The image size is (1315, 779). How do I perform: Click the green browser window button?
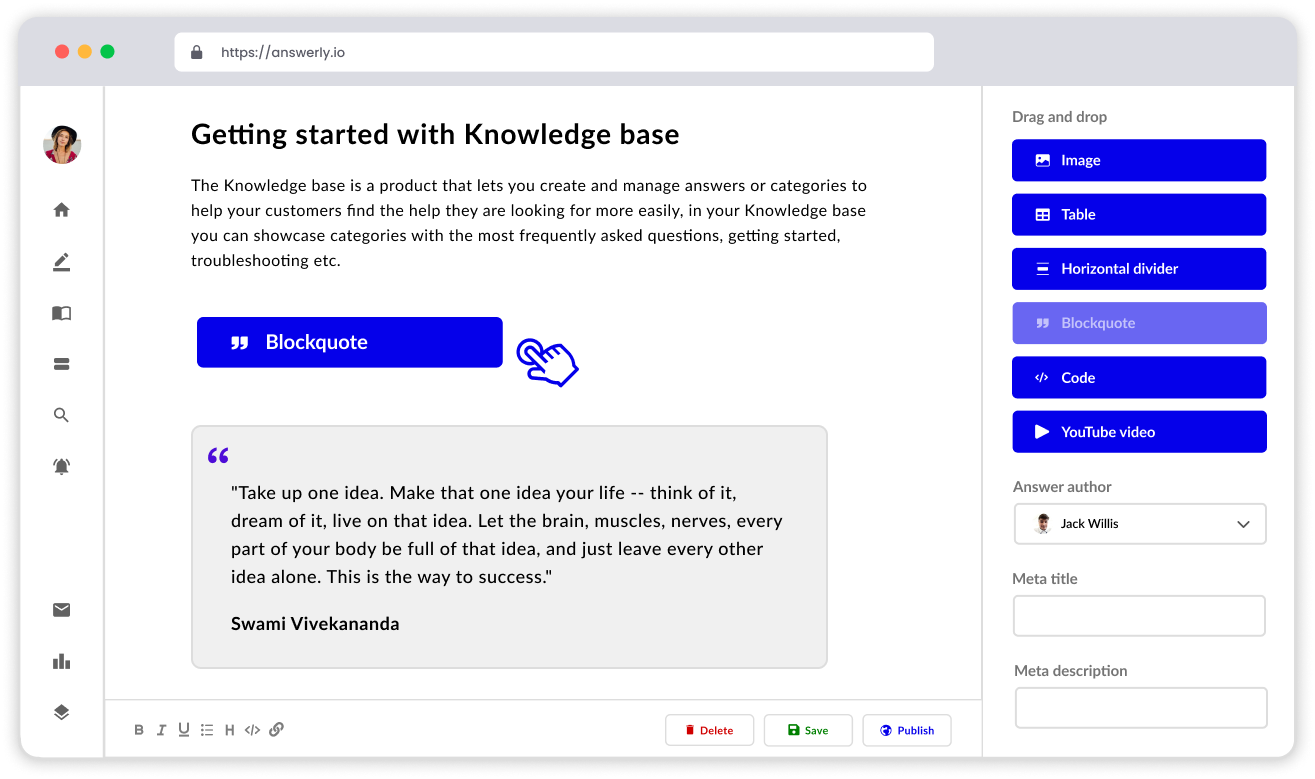click(107, 51)
